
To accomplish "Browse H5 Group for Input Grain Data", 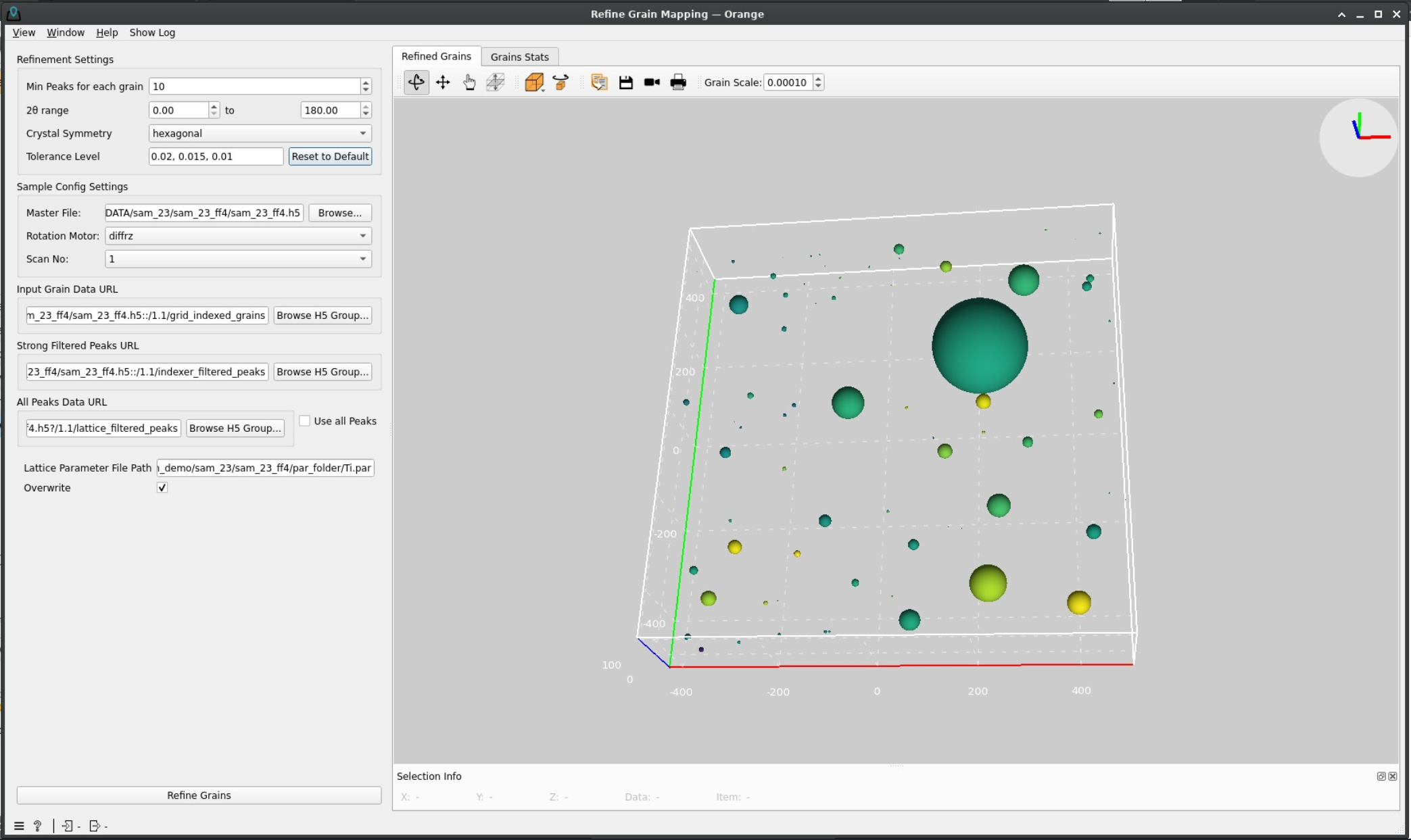I will point(322,316).
